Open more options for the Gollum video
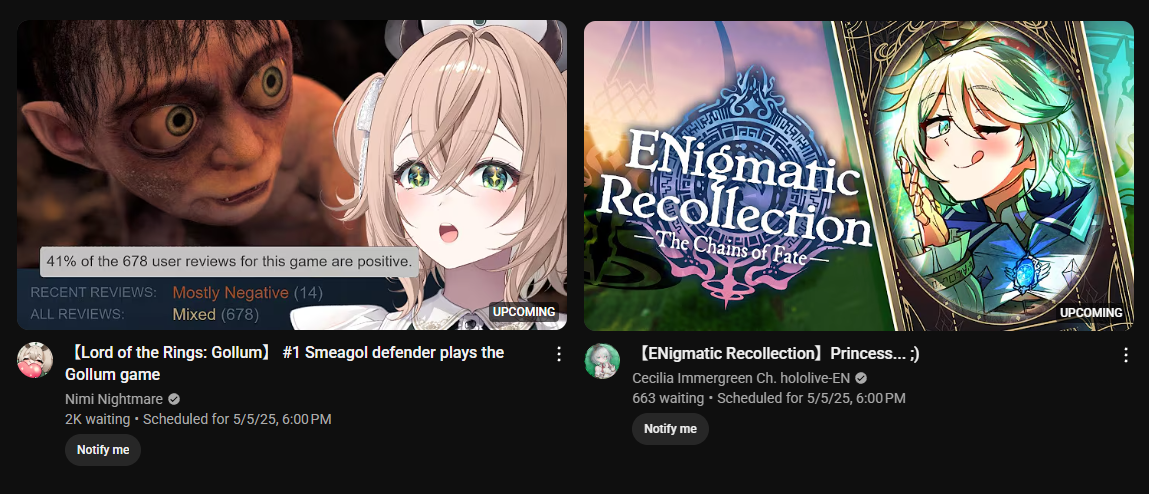Image resolution: width=1149 pixels, height=494 pixels. point(558,355)
